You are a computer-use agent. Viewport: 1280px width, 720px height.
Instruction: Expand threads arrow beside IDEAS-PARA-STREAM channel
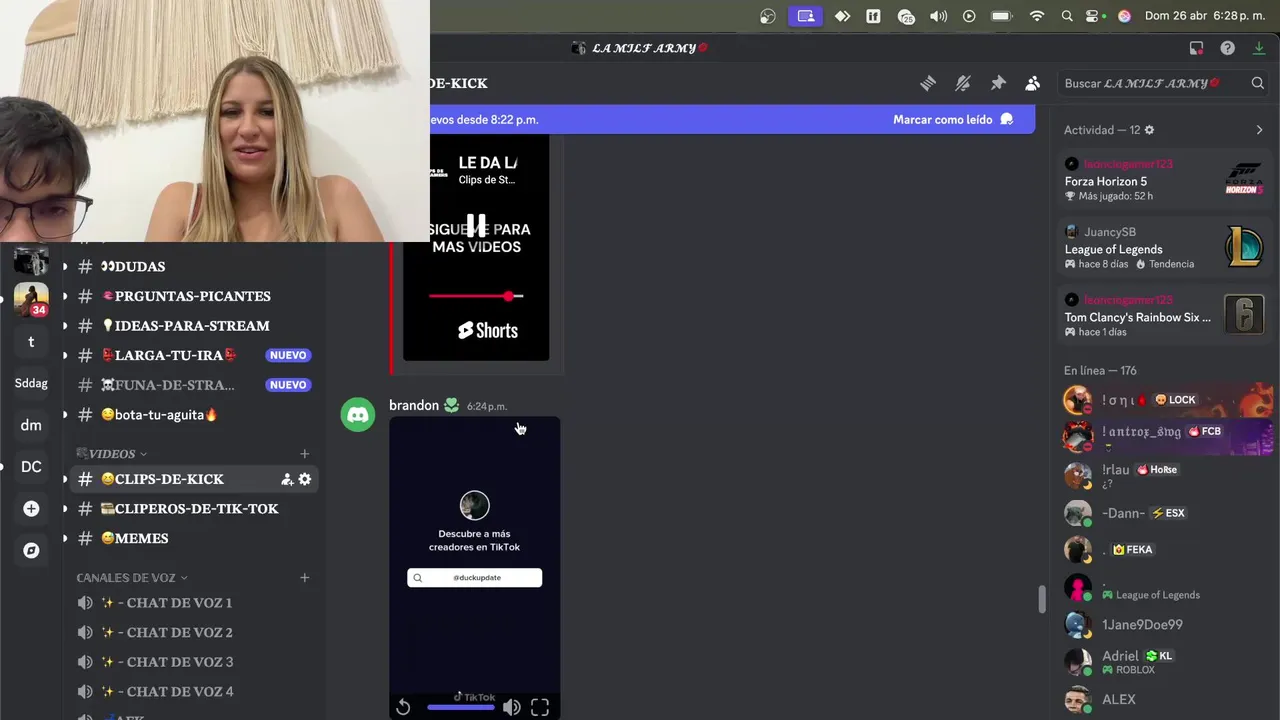point(65,326)
